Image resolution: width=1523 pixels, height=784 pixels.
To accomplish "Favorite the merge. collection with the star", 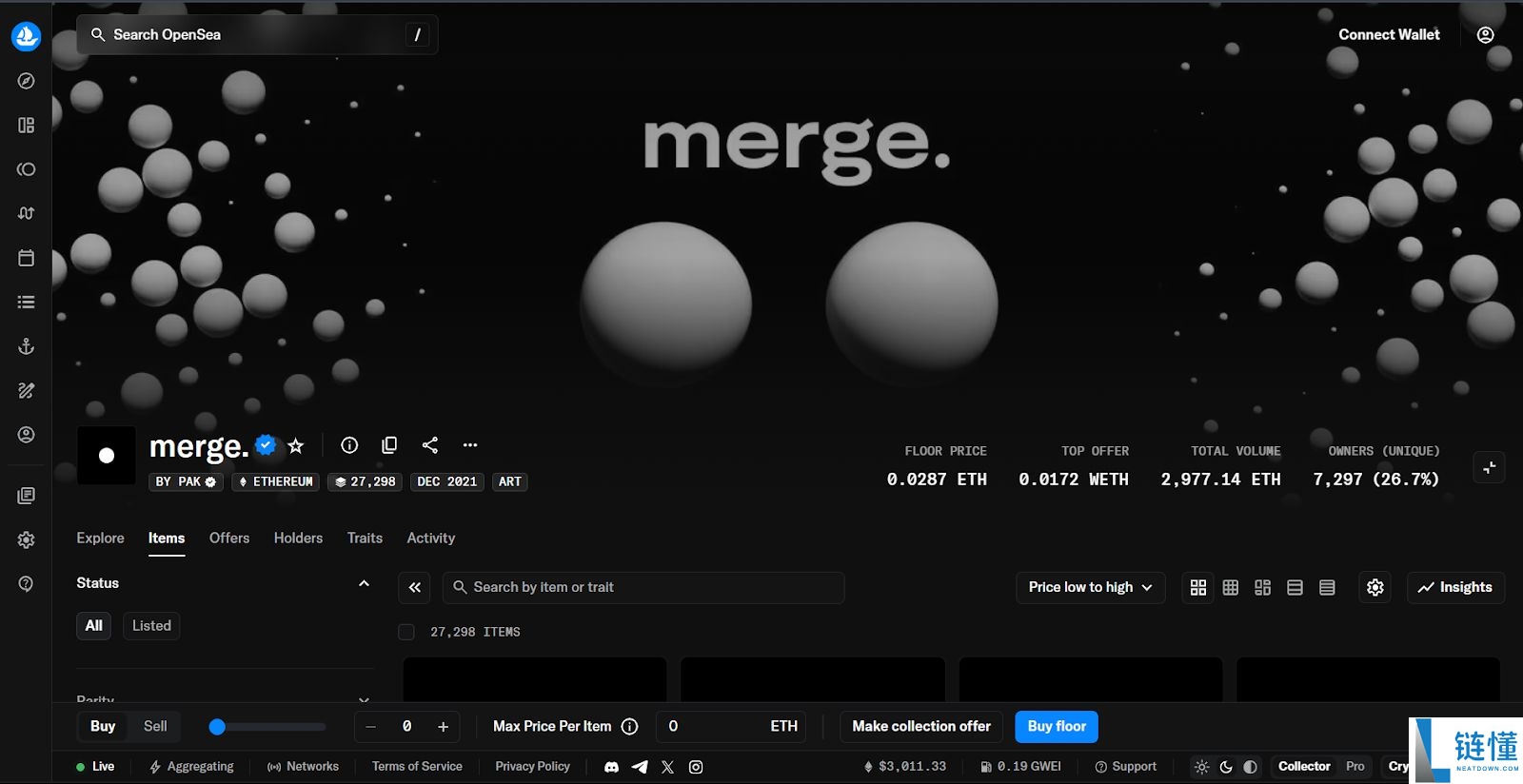I will tap(296, 445).
